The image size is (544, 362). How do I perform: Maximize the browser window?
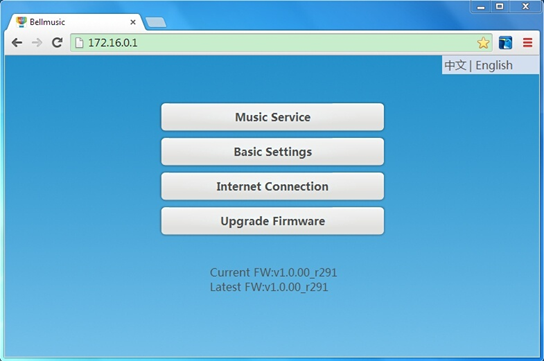(x=500, y=7)
